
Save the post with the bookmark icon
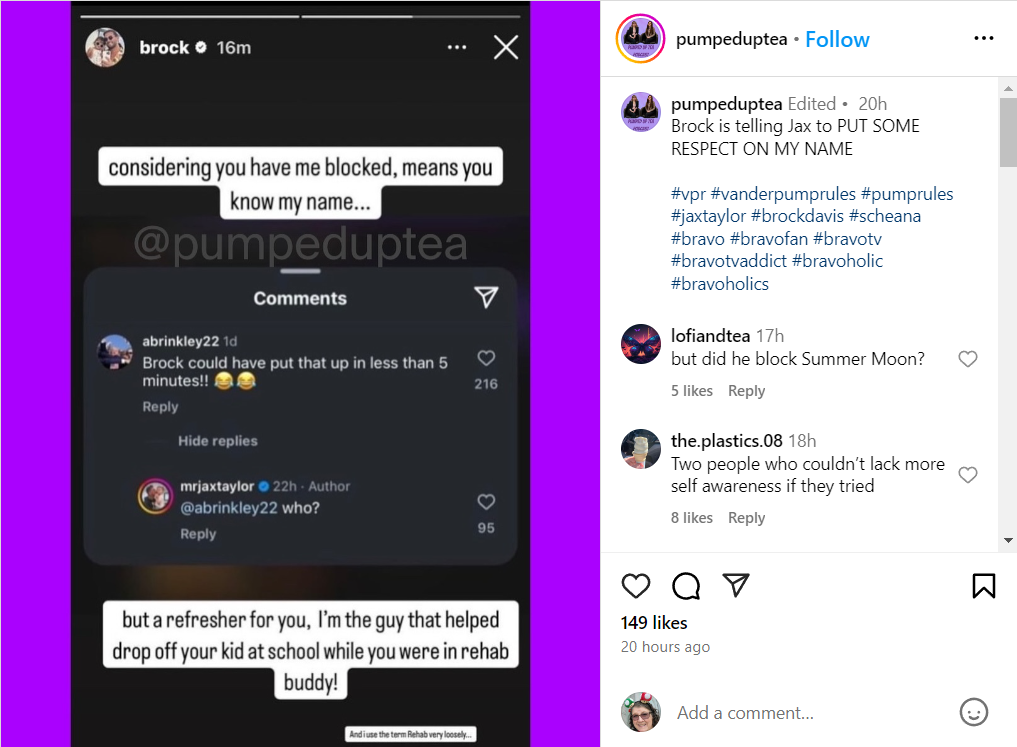[x=983, y=585]
